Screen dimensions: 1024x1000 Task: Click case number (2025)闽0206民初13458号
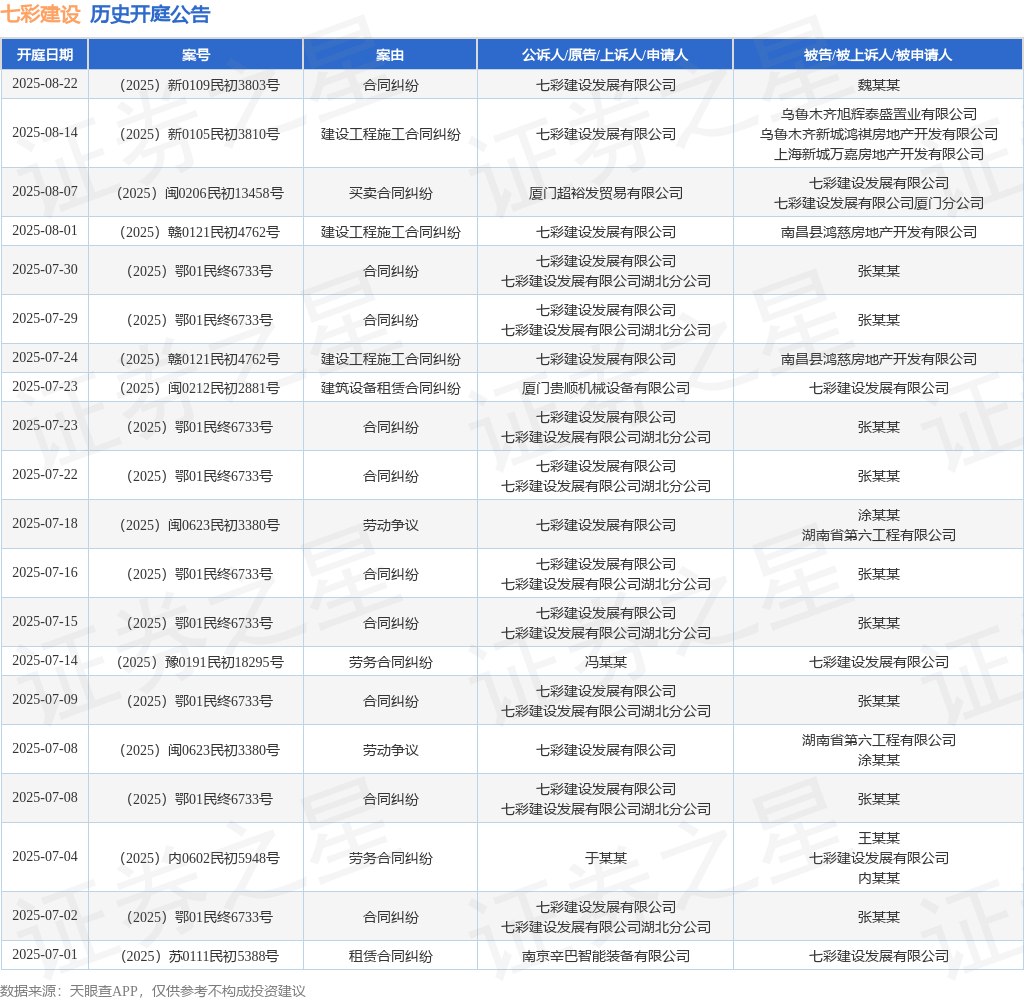199,193
